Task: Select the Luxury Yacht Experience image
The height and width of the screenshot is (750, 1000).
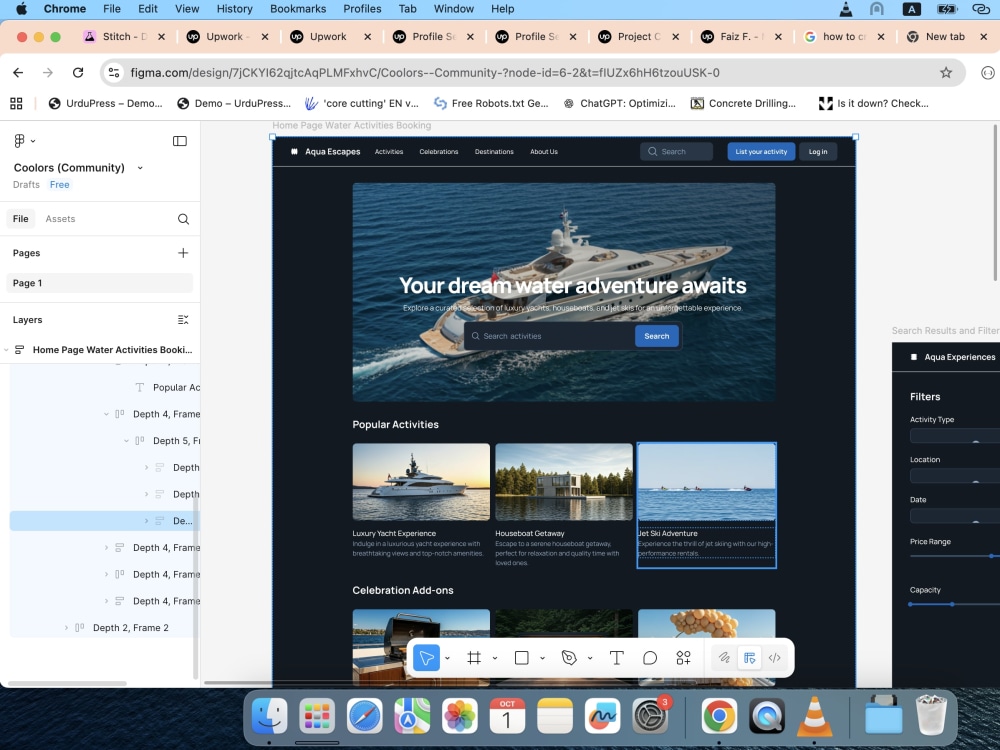Action: (421, 482)
